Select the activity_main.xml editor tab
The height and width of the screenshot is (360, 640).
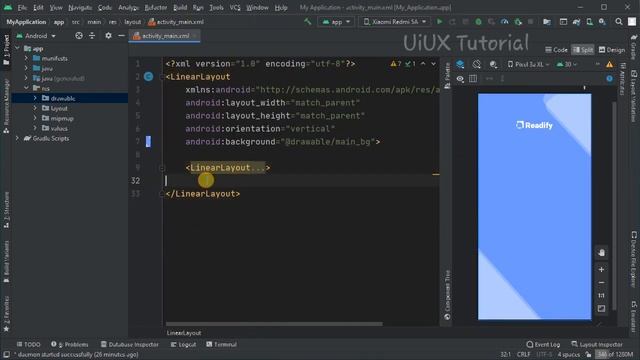(x=165, y=36)
